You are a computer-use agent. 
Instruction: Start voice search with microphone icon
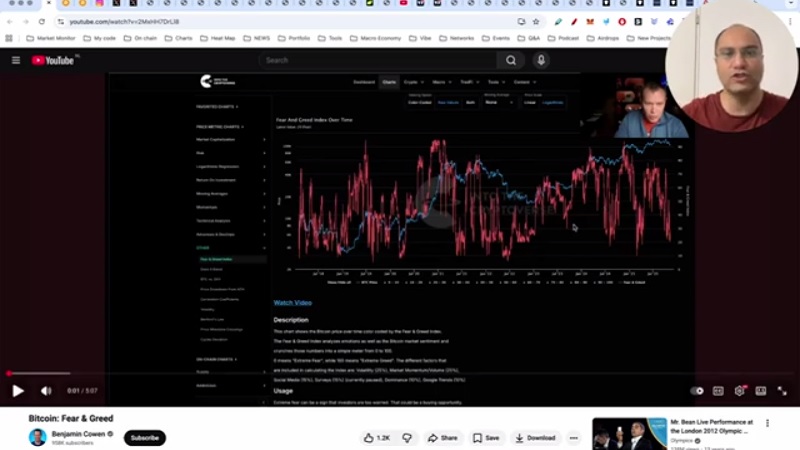541,60
